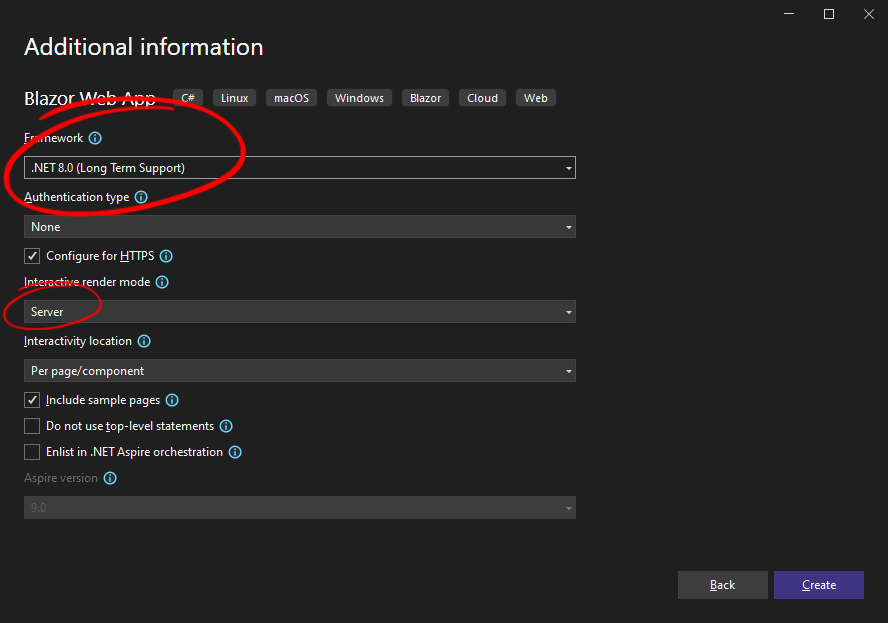Enable Enlist in .NET Aspire orchestration
This screenshot has height=623, width=888.
click(32, 452)
